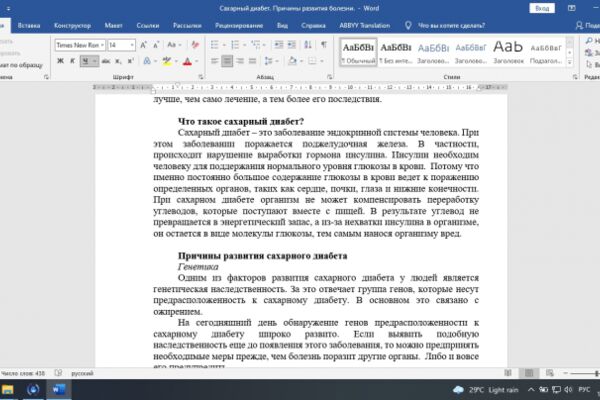Align text to the left

click(x=215, y=61)
